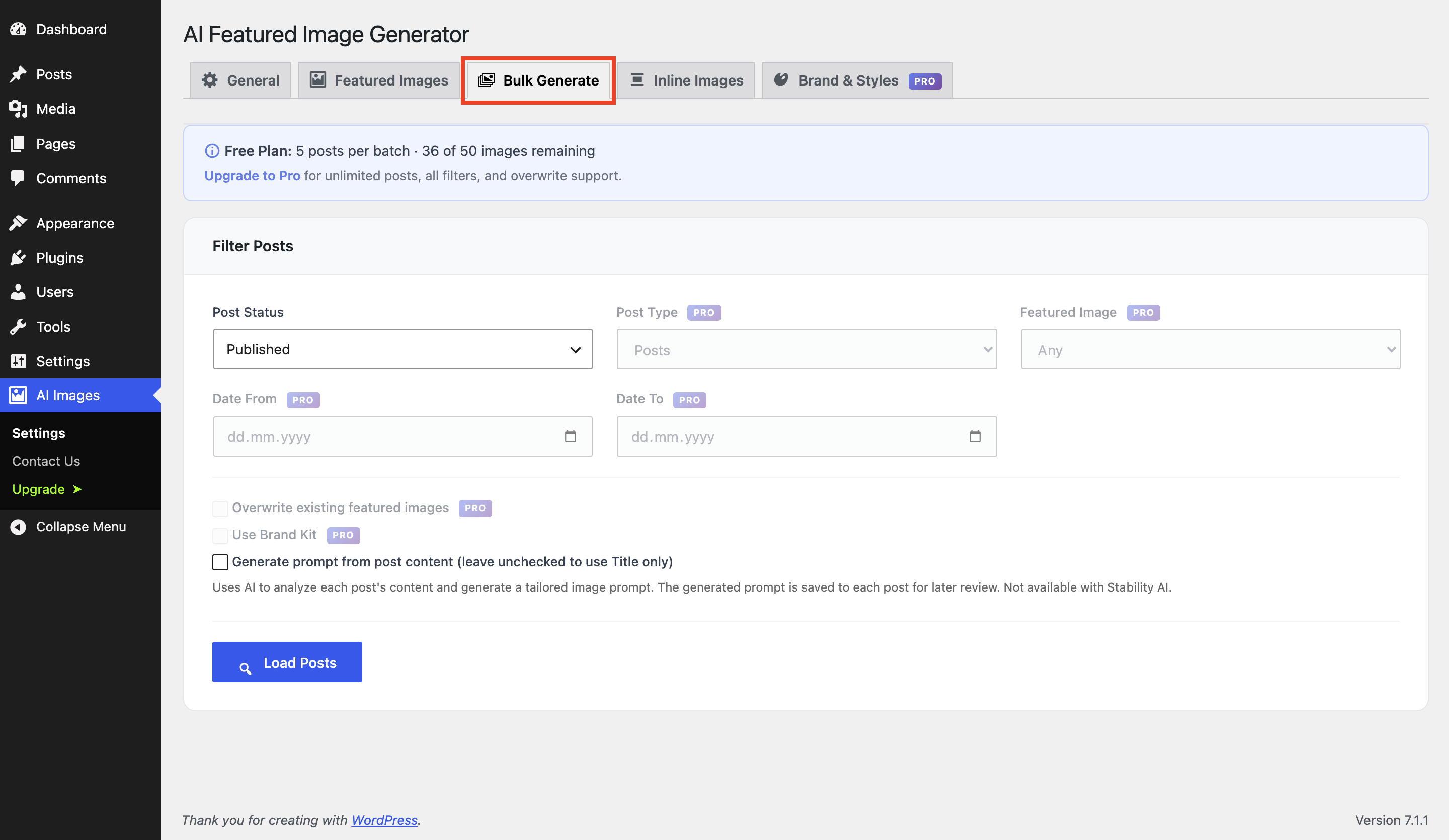Click the green arrow next to Upgrade
This screenshot has width=1449, height=840.
[77, 489]
